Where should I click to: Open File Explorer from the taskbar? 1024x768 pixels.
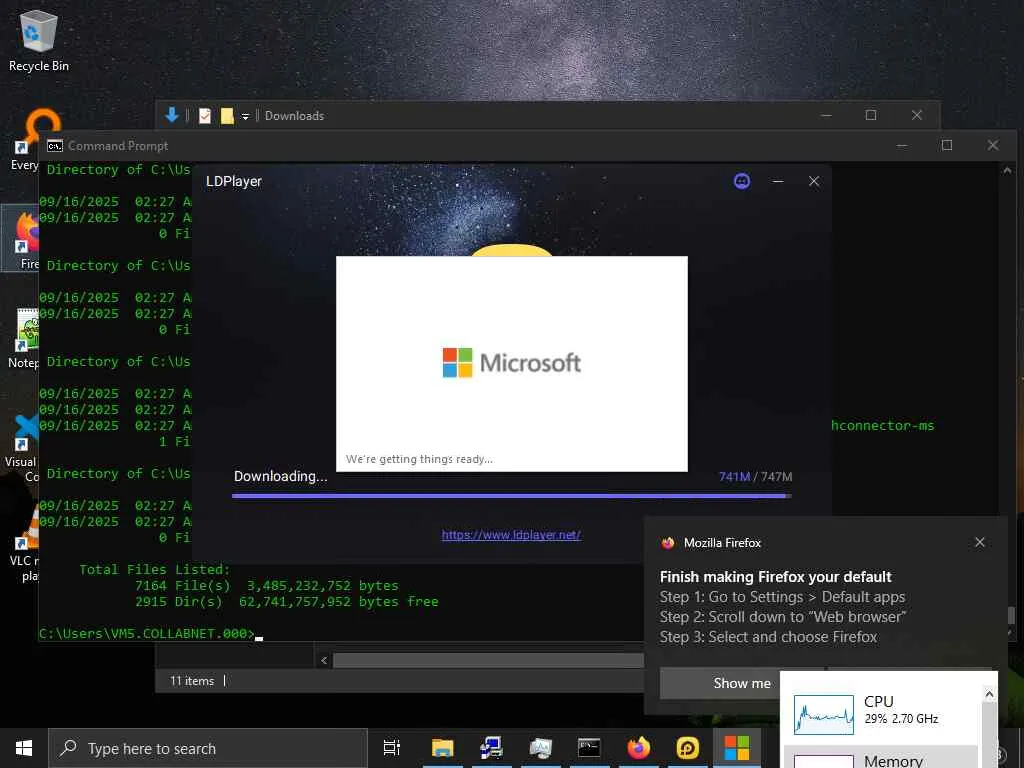[442, 748]
